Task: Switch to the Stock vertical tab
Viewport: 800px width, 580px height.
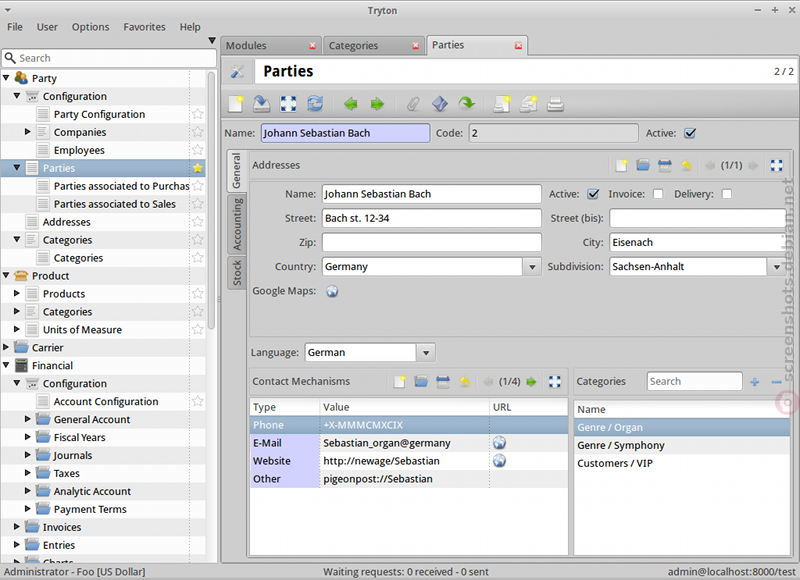Action: [x=237, y=272]
